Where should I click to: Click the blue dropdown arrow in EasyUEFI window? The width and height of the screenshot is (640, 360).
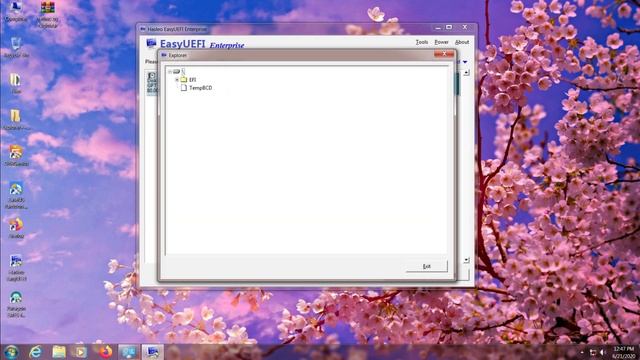465,62
